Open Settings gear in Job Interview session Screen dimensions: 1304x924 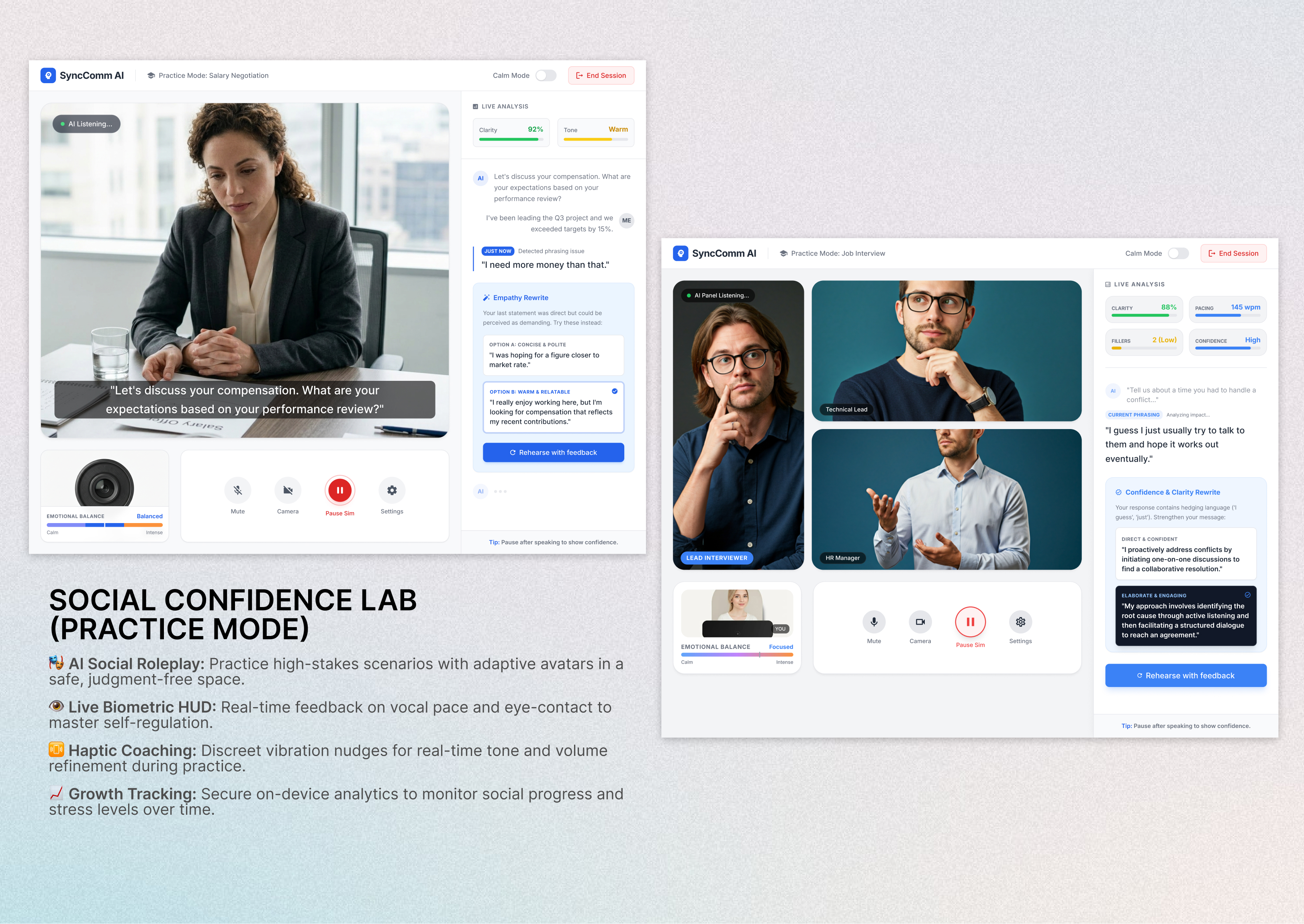point(1021,622)
